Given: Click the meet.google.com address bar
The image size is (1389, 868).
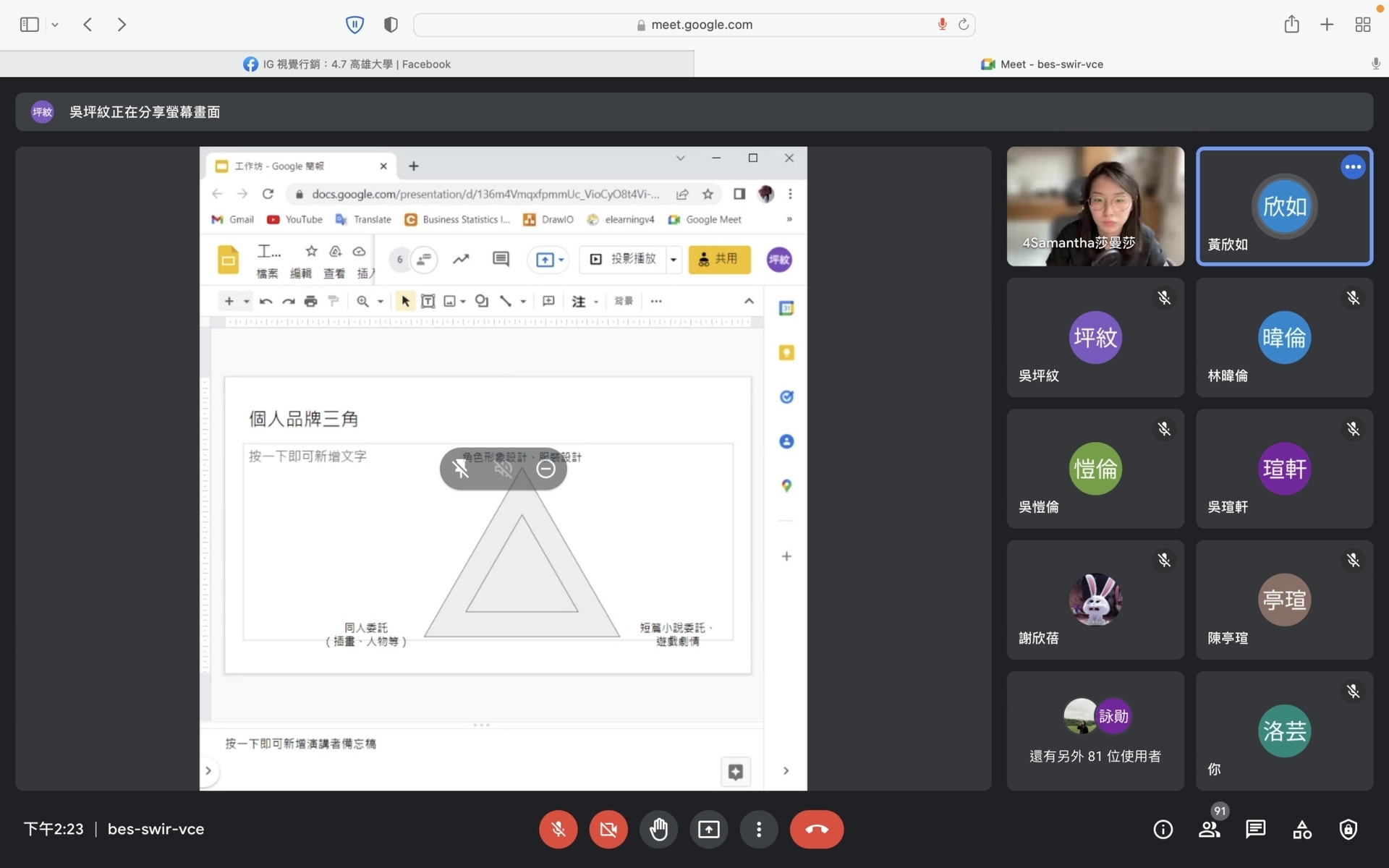Looking at the screenshot, I should pyautogui.click(x=694, y=25).
